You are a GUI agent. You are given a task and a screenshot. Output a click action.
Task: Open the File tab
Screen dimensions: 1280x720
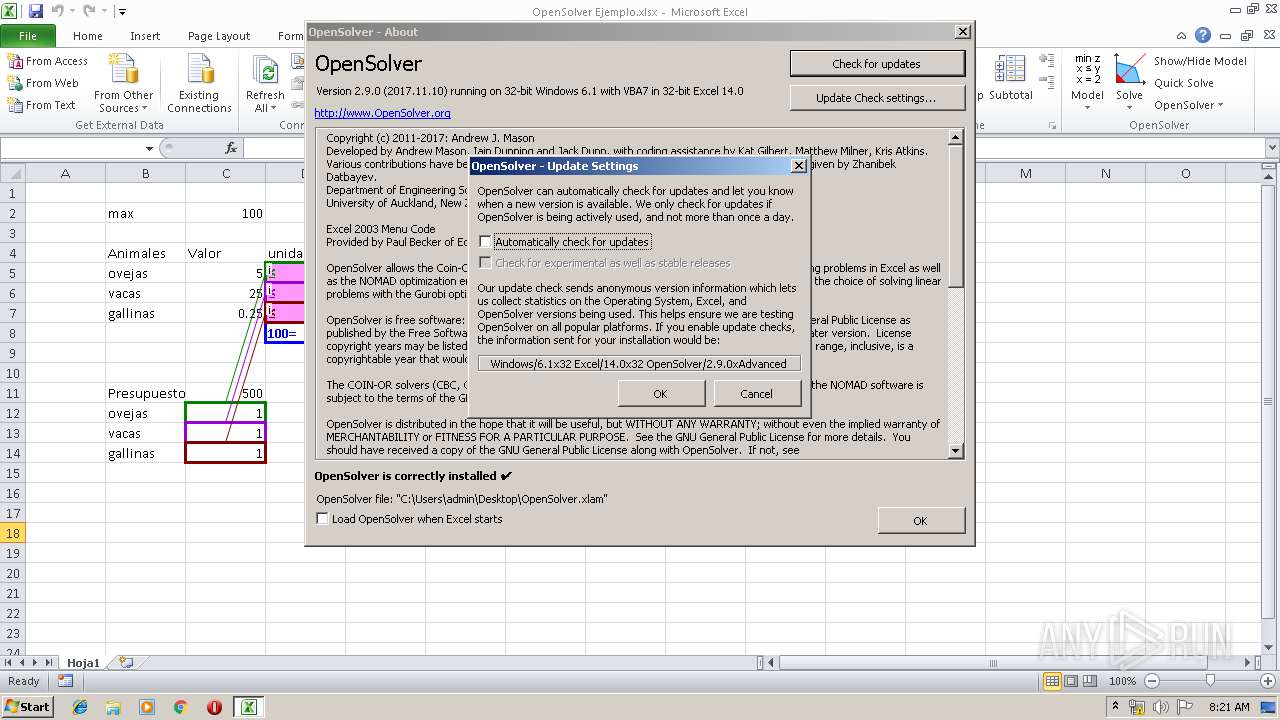point(28,36)
